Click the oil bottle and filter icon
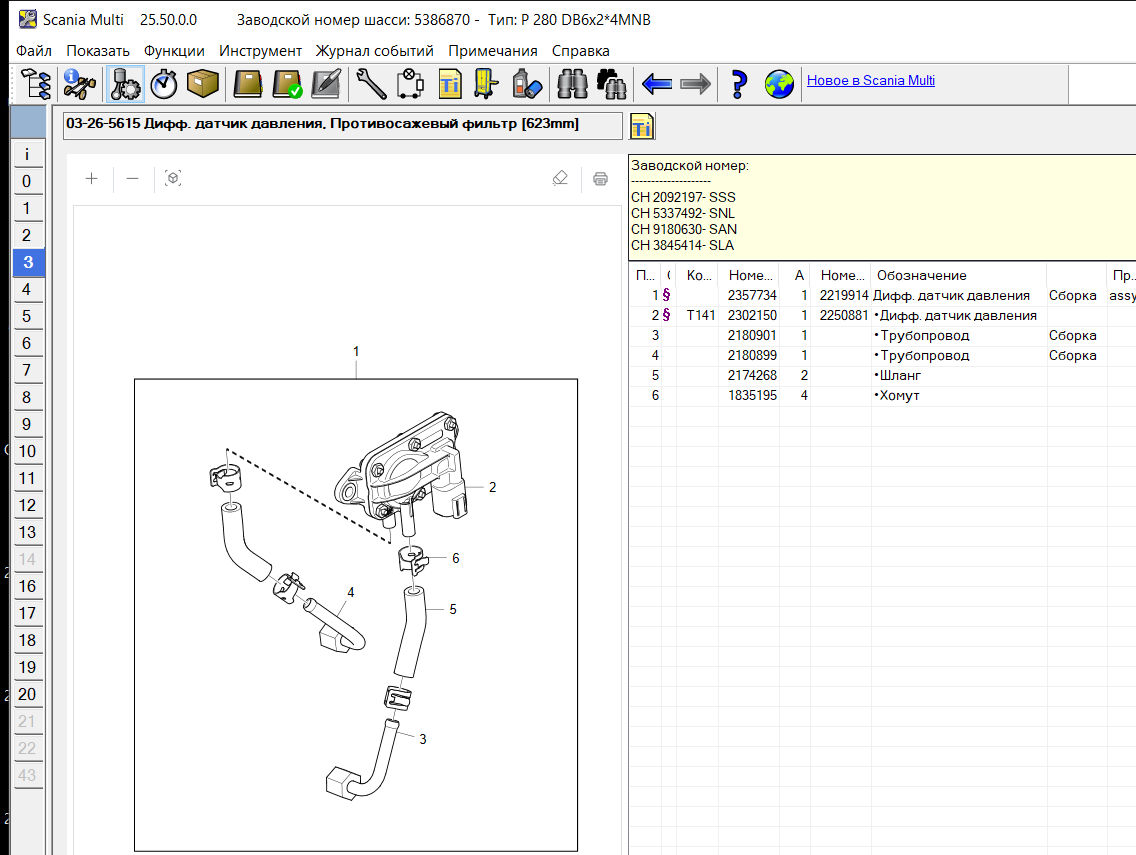 [x=527, y=84]
